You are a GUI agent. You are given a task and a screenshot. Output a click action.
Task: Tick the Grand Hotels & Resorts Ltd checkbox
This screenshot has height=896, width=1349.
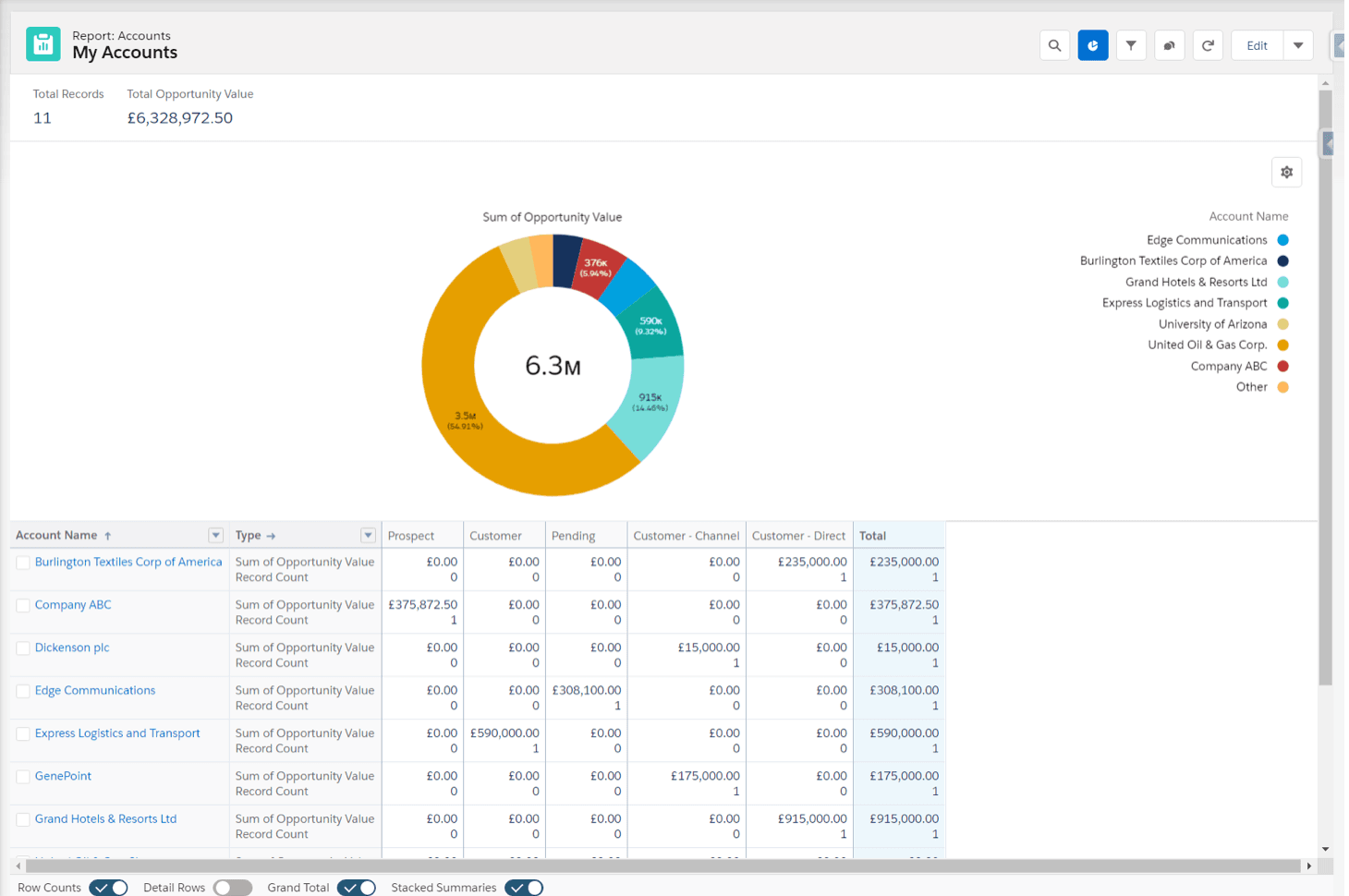(x=23, y=819)
